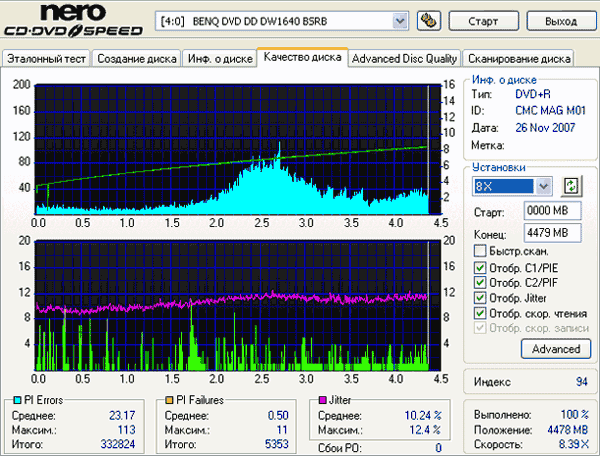Toggle the Быстр.скан. checkbox
The image size is (600, 456).
click(x=480, y=251)
